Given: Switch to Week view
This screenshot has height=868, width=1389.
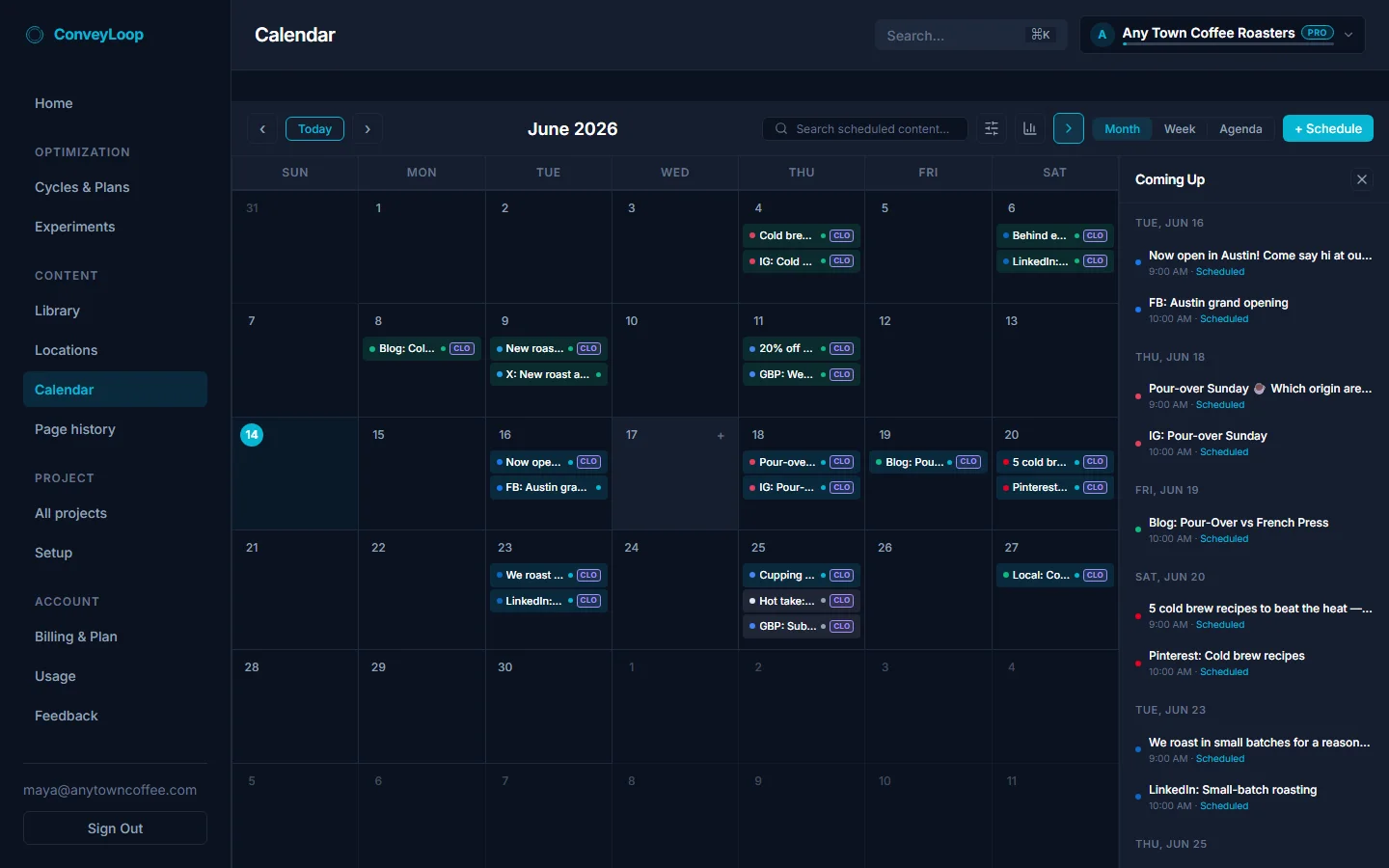Looking at the screenshot, I should coord(1180,129).
